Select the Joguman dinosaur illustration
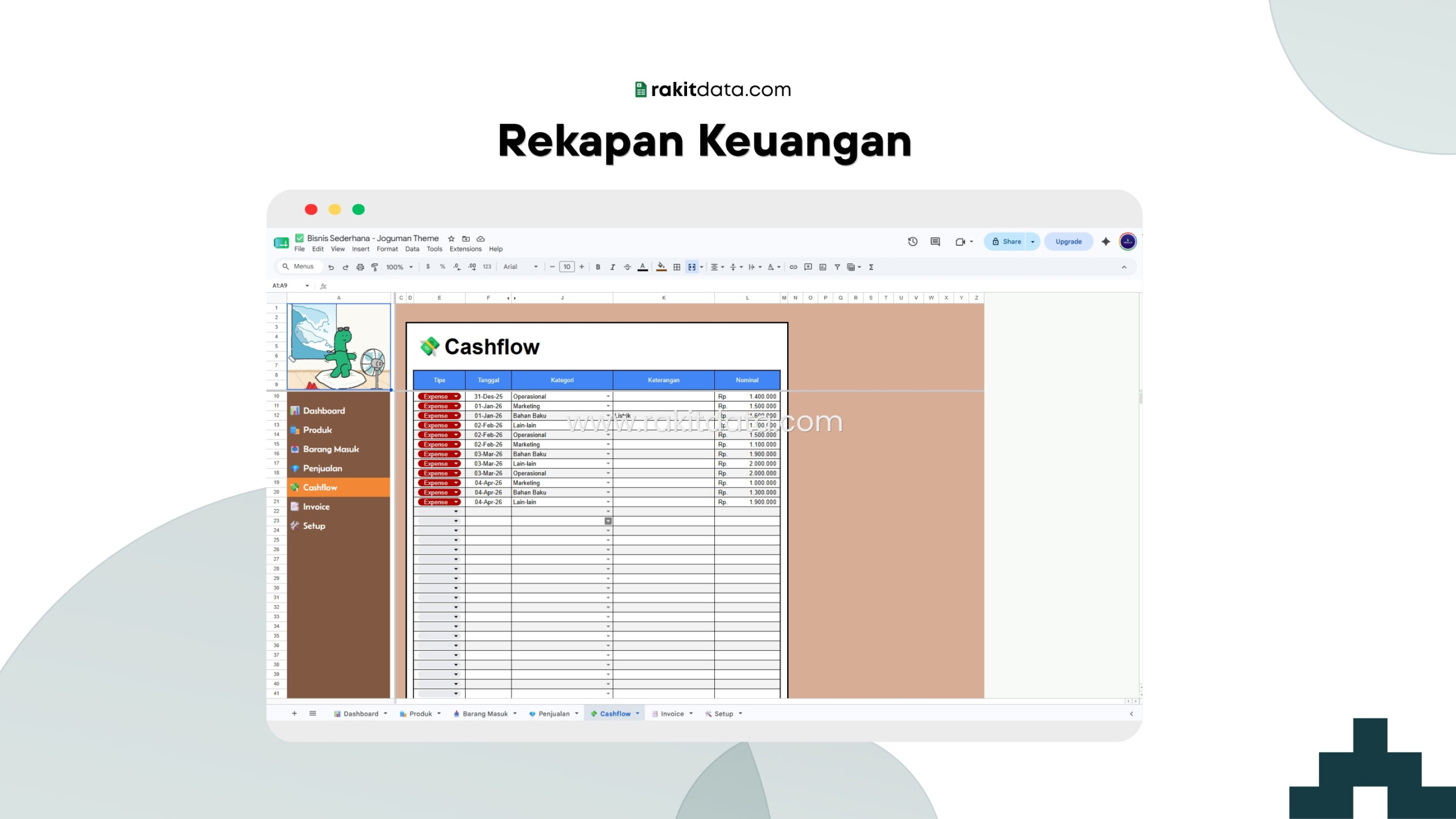This screenshot has height=819, width=1456. coord(339,347)
